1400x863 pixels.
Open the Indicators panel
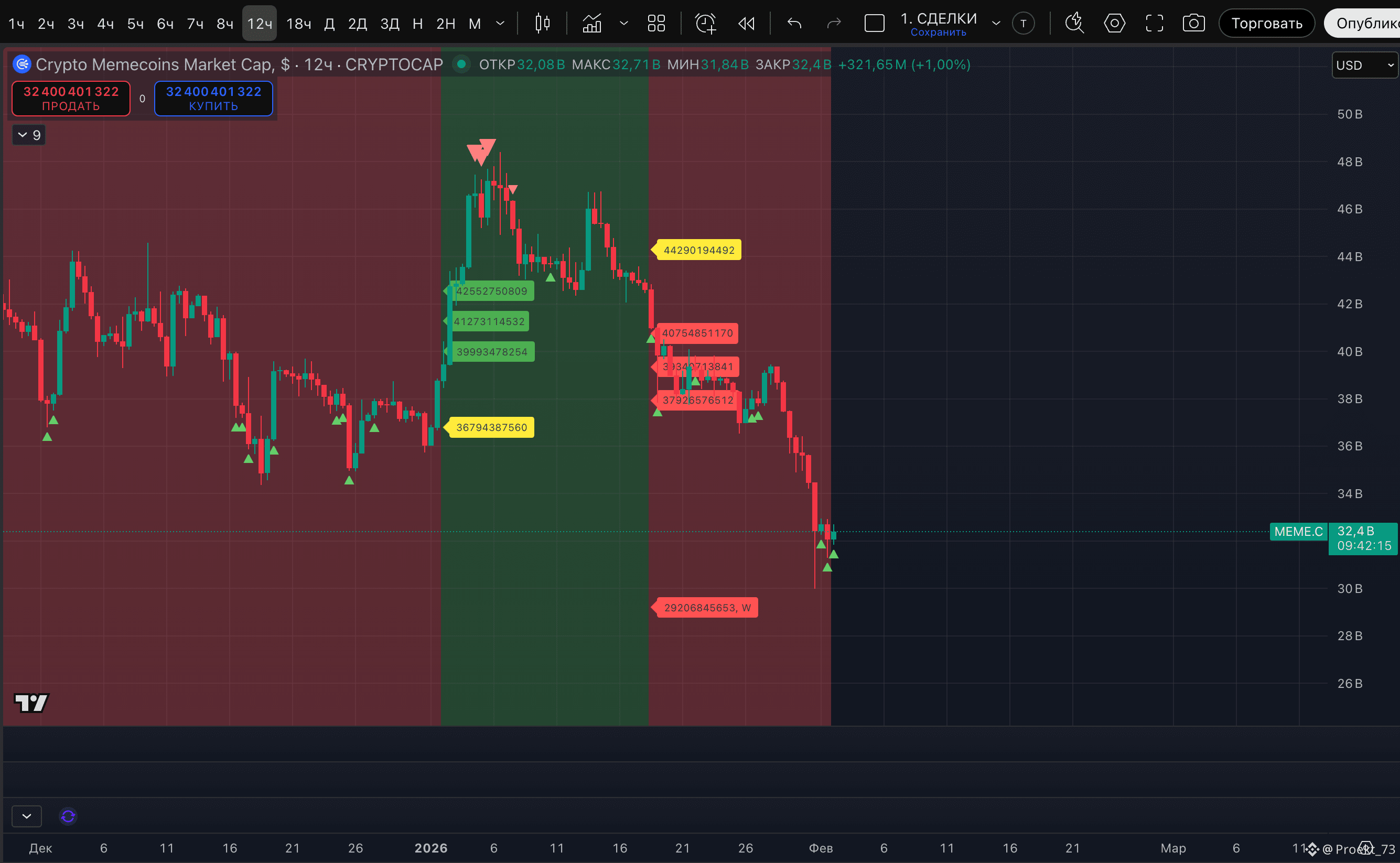tap(592, 24)
